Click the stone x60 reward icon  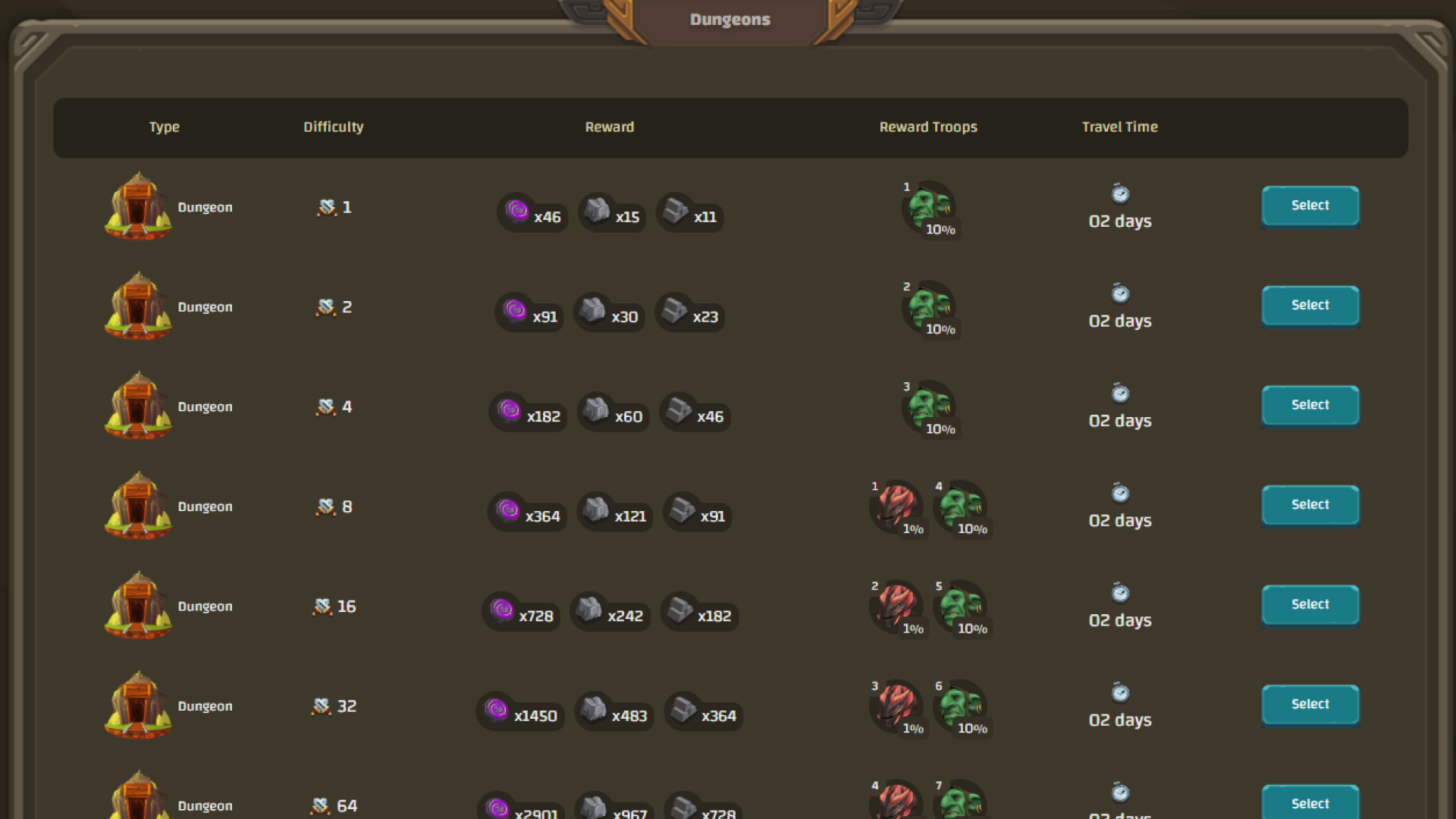pyautogui.click(x=596, y=409)
